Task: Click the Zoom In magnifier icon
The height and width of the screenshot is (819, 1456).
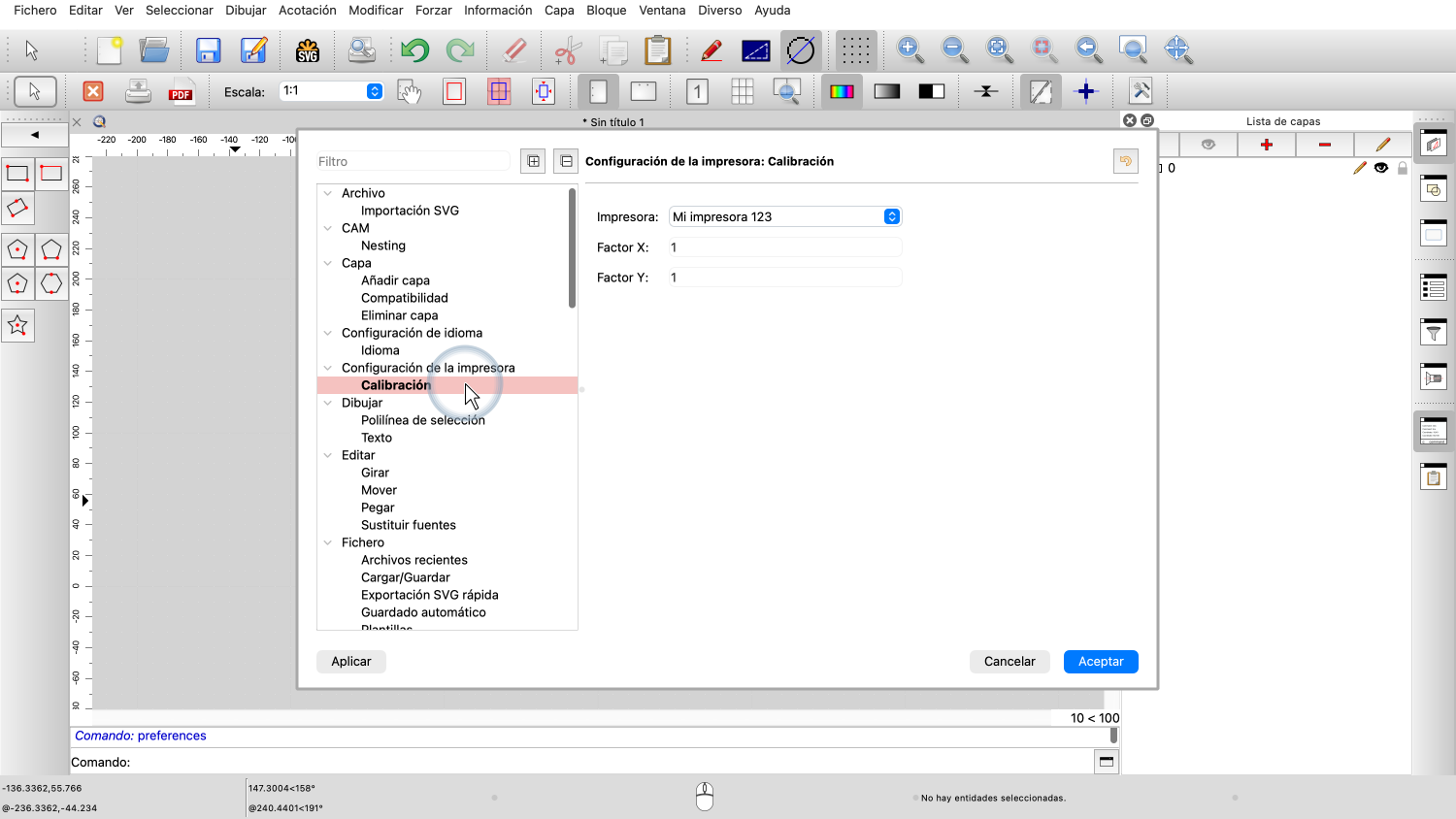Action: (909, 49)
